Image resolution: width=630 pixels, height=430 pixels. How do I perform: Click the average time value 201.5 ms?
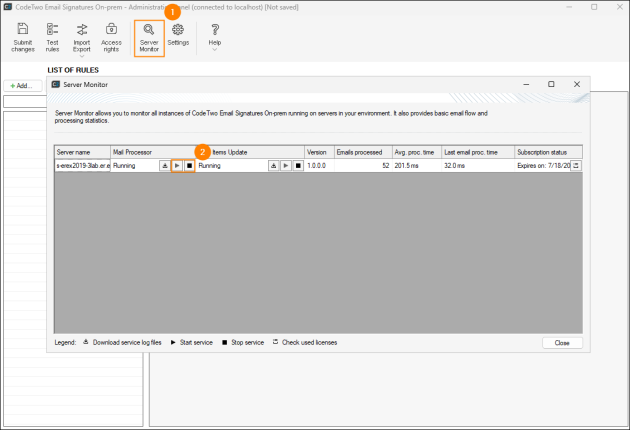[x=406, y=166]
